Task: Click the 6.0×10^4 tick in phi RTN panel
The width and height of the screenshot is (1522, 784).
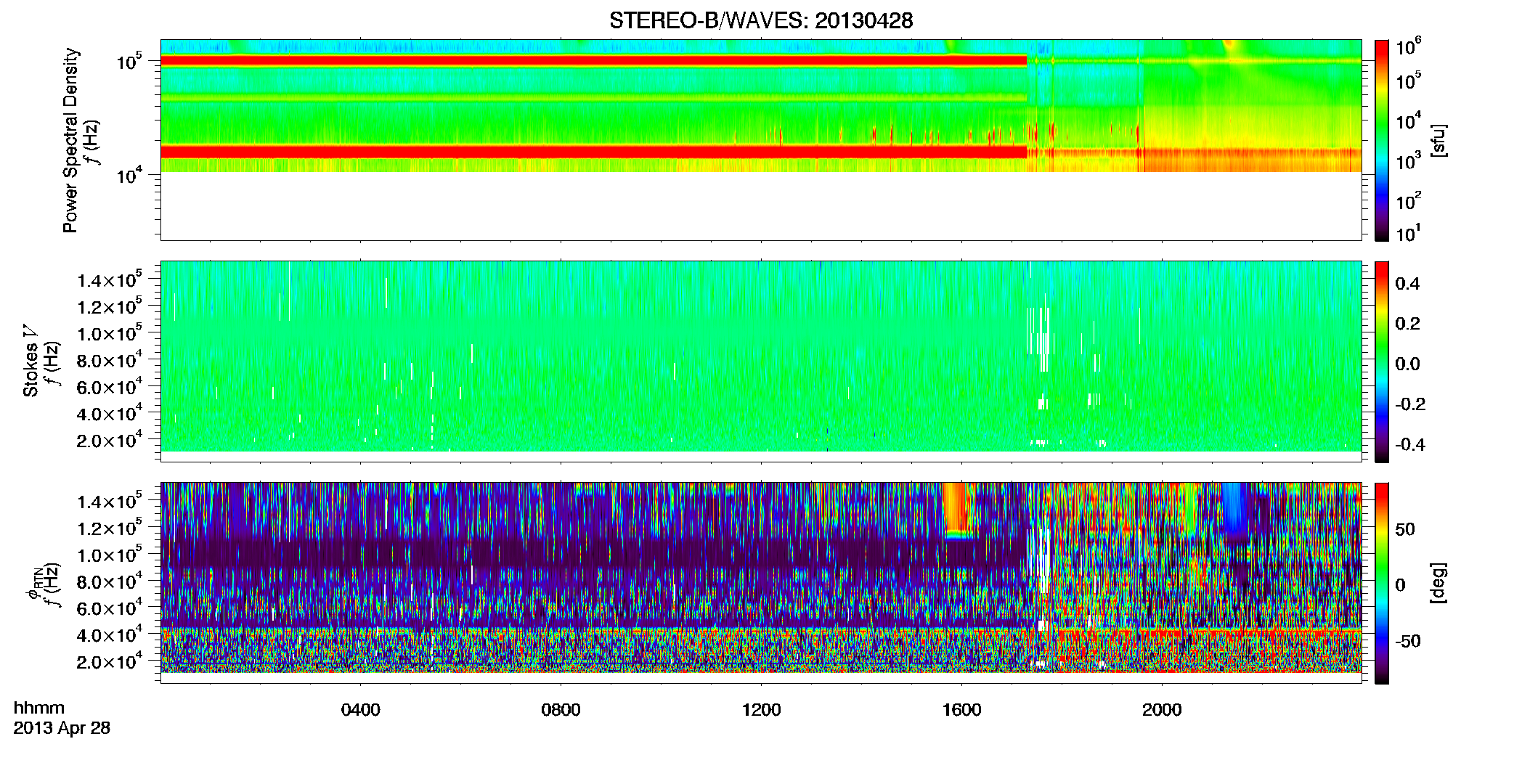Action: tap(109, 608)
